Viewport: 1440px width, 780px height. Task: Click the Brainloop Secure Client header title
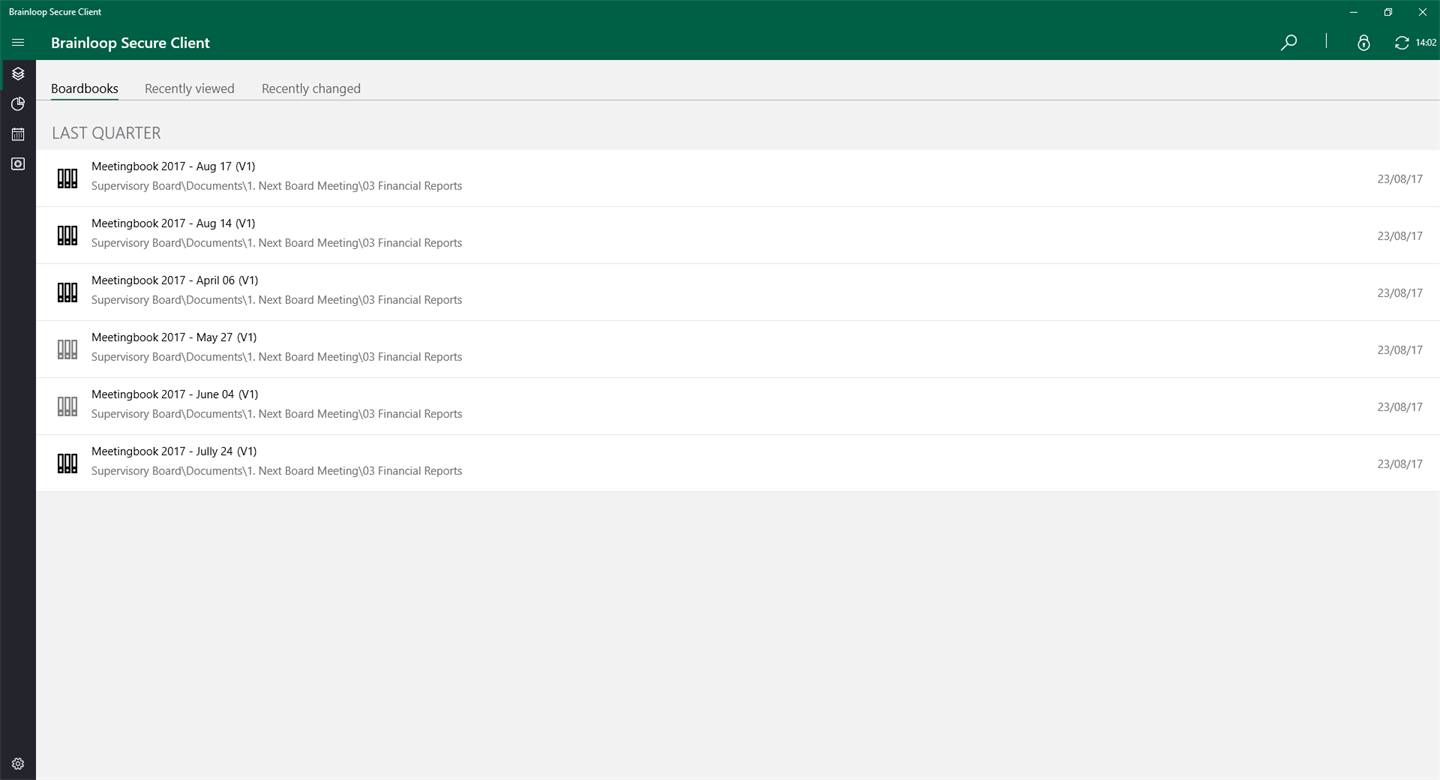(x=131, y=43)
